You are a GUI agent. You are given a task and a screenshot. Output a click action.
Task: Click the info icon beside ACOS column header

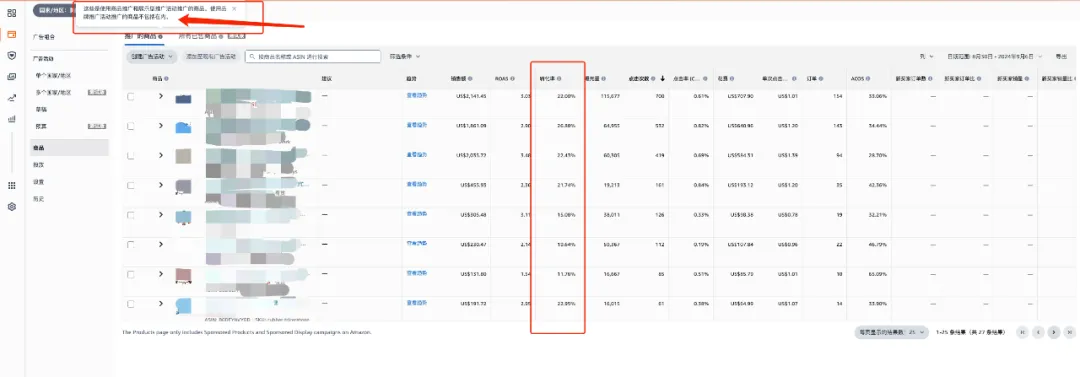869,79
